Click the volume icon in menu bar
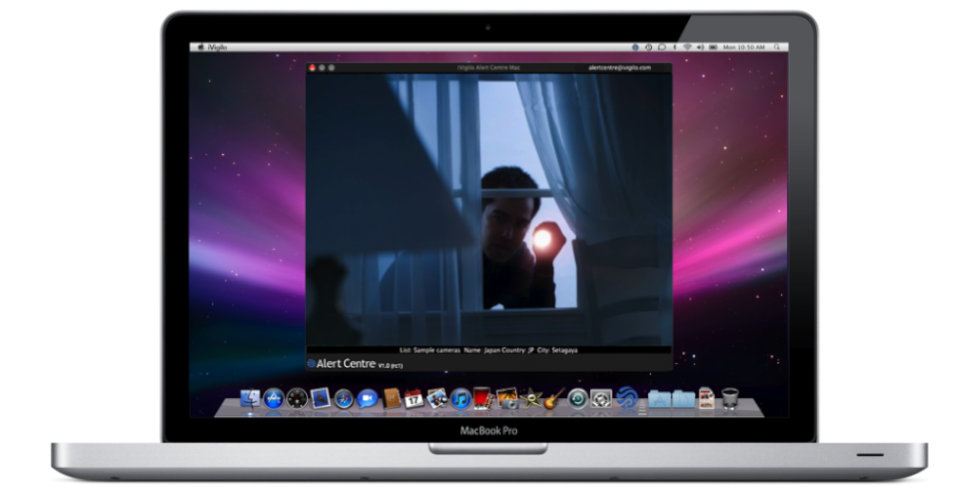 point(700,47)
